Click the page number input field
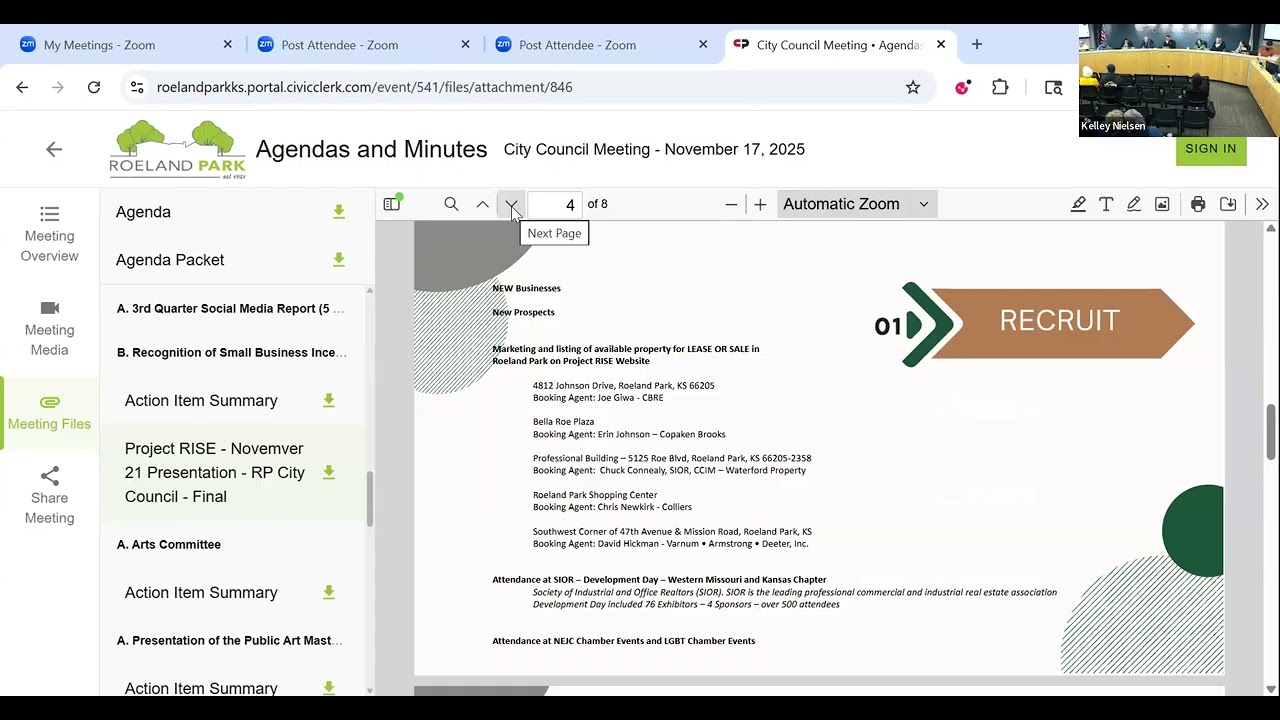This screenshot has width=1280, height=720. [555, 204]
